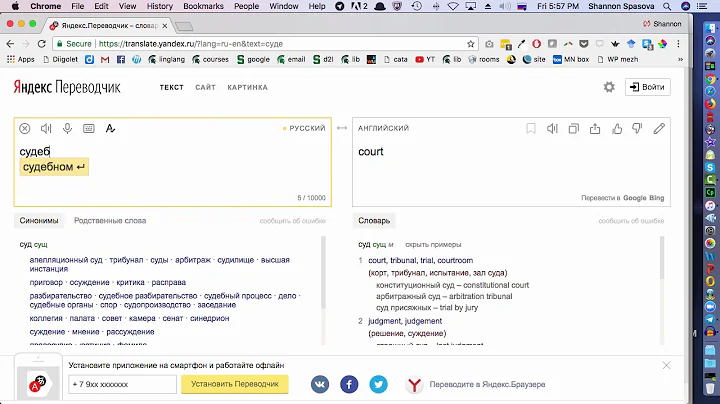
Task: Click the Войти login button
Action: pos(647,87)
